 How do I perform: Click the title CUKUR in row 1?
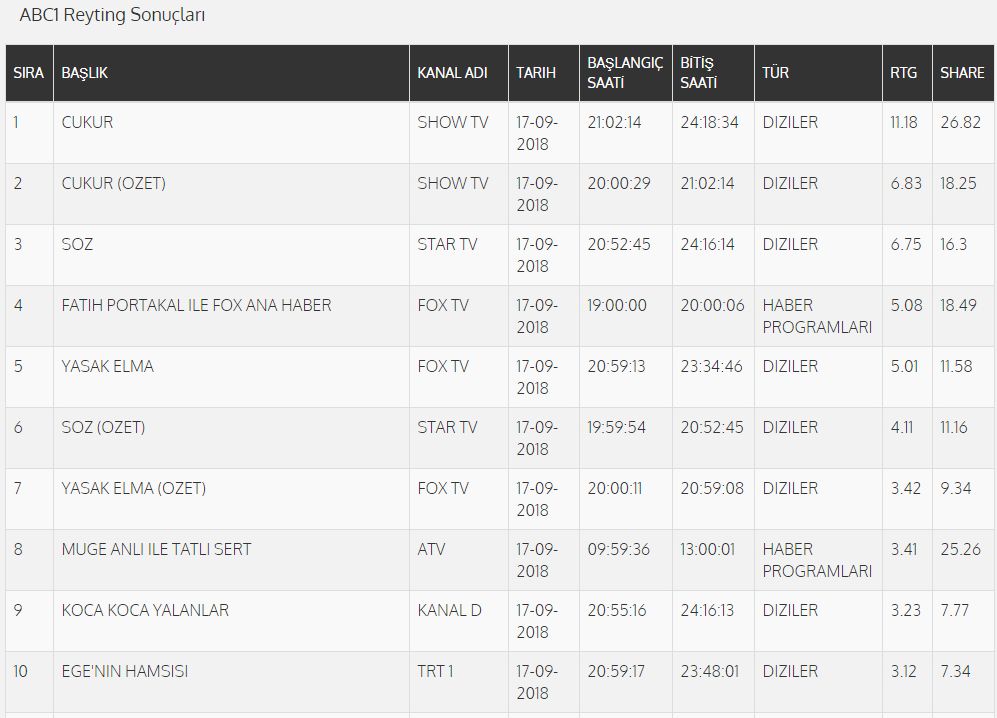(x=87, y=122)
